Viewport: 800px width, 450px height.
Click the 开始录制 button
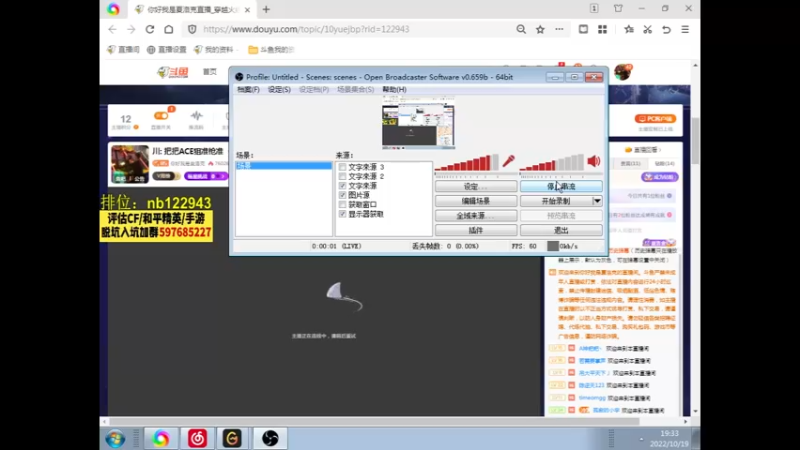(x=556, y=201)
